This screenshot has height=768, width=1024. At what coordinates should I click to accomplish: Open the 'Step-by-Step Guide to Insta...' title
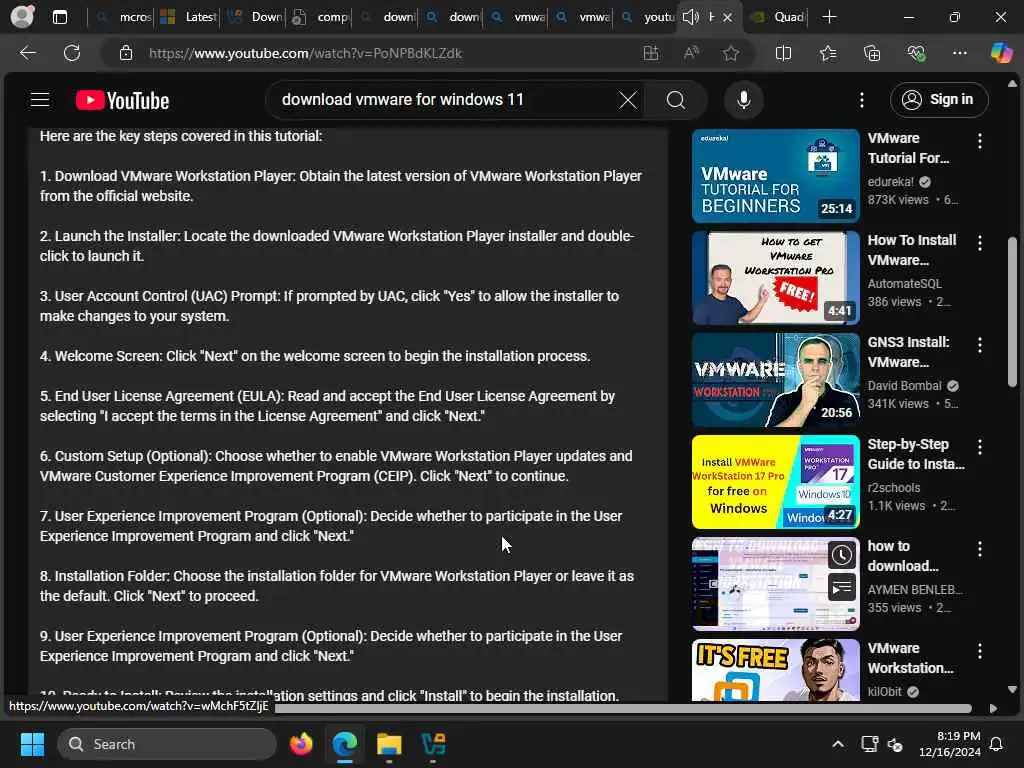pyautogui.click(x=916, y=454)
